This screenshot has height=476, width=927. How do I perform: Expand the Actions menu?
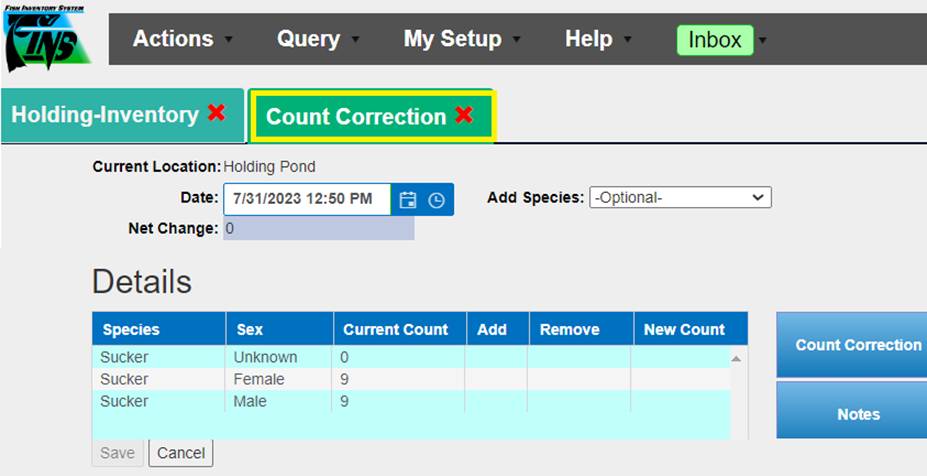(x=182, y=39)
